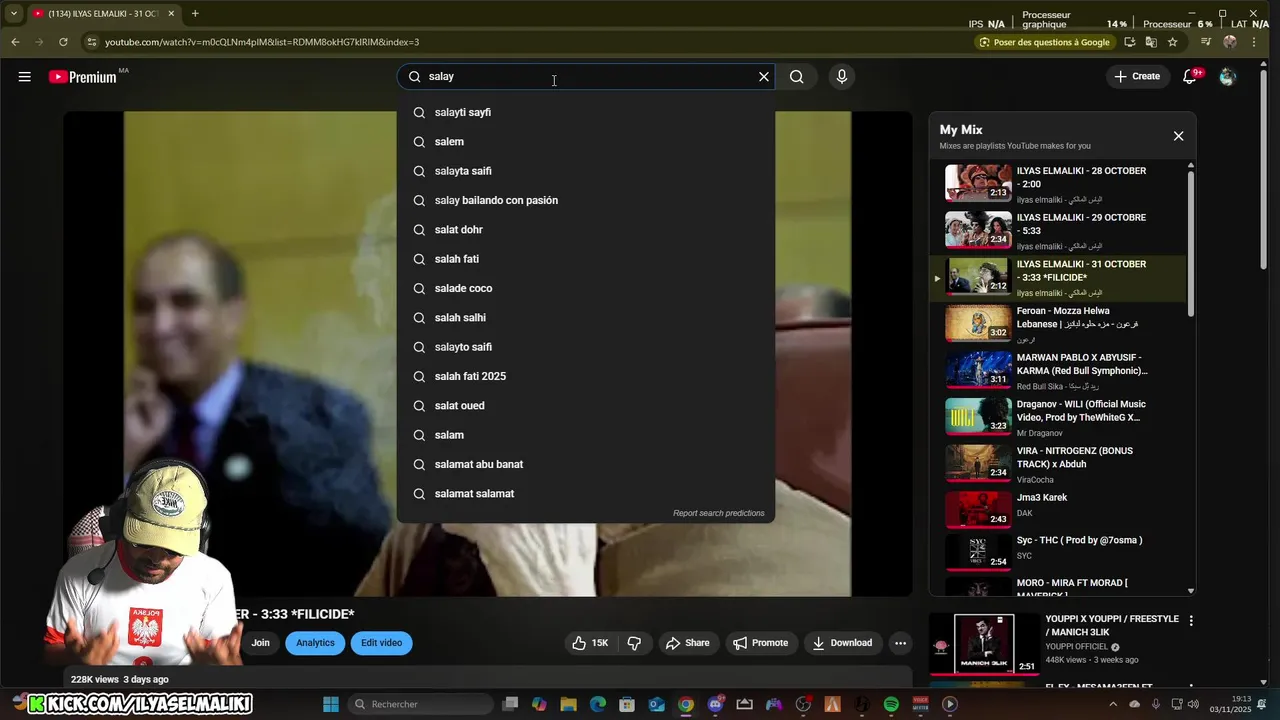Open tab search dropdown arrow
The image size is (1280, 720).
point(14,14)
